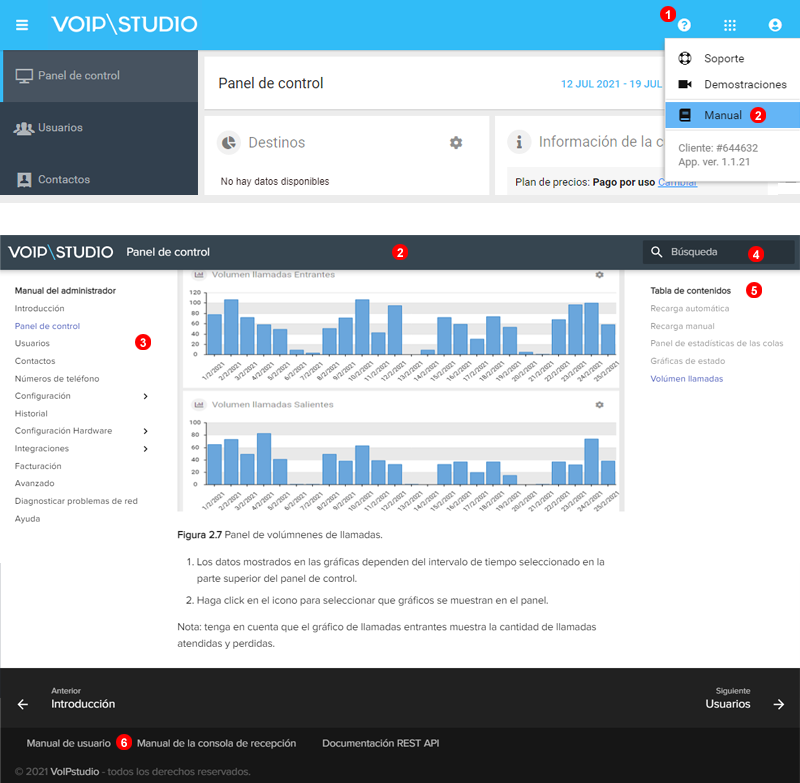Open Panel de control in manual navigation

[x=47, y=326]
